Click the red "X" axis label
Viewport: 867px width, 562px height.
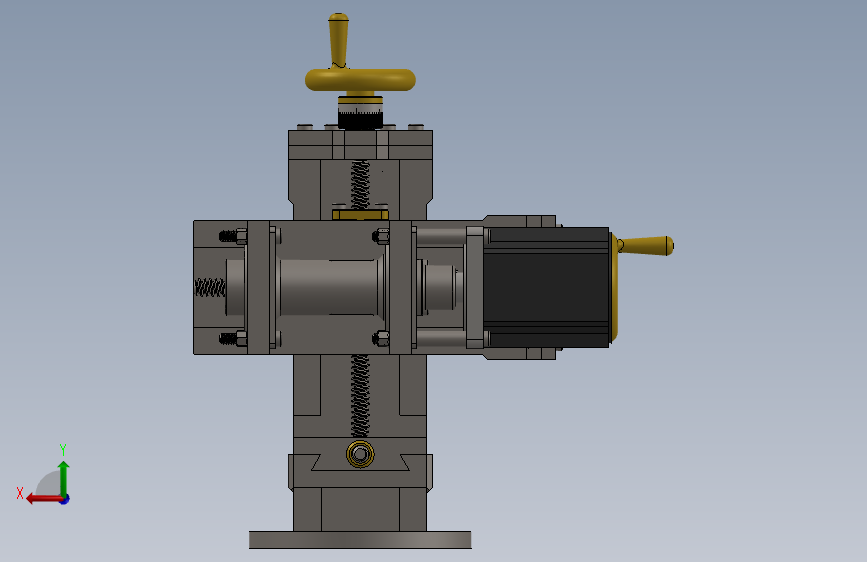20,493
